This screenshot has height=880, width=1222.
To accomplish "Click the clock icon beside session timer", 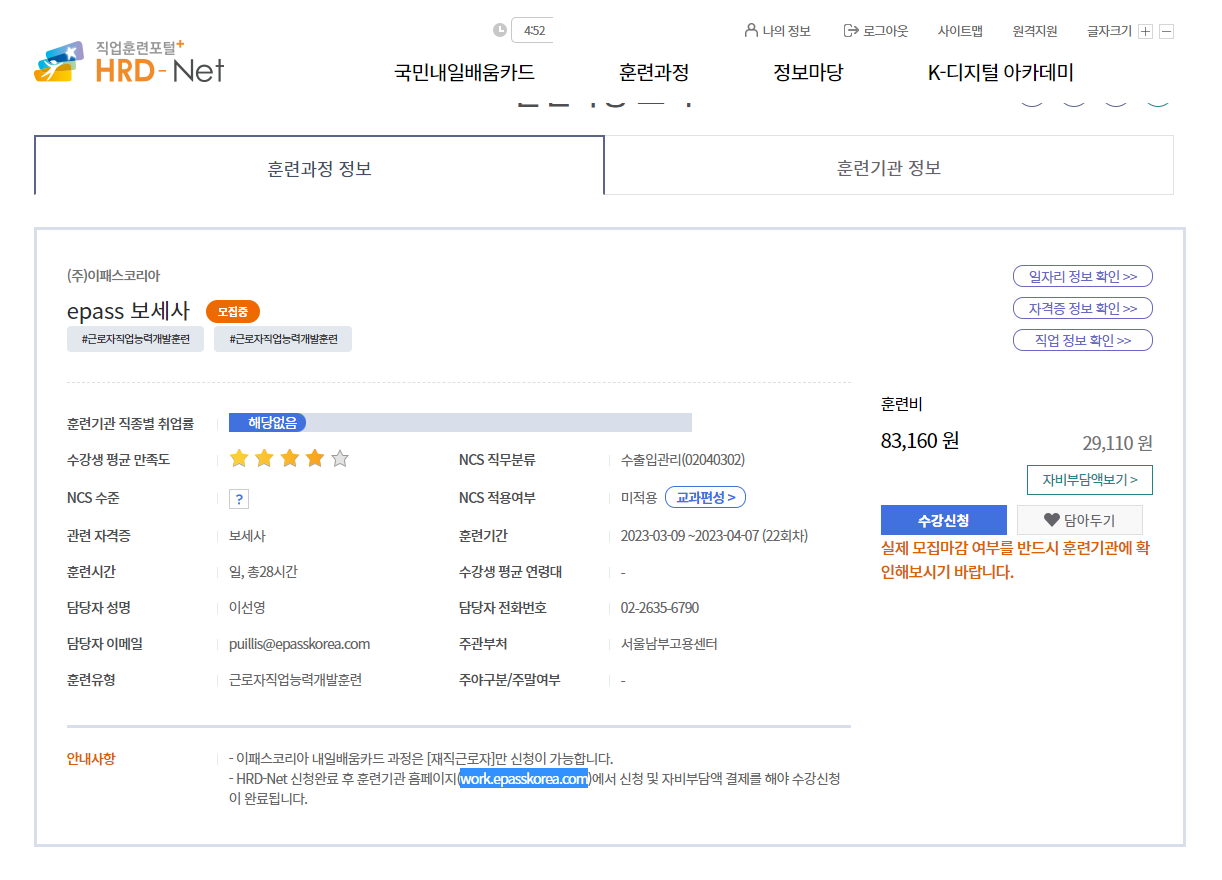I will [x=500, y=30].
